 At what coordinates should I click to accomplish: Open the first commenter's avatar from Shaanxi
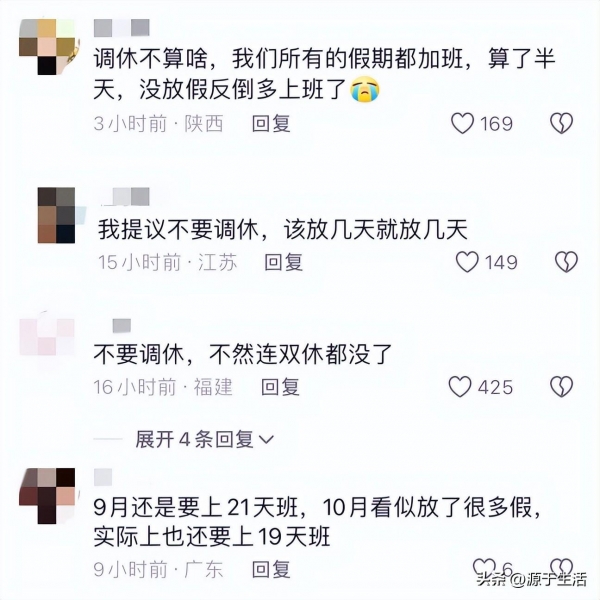47,47
